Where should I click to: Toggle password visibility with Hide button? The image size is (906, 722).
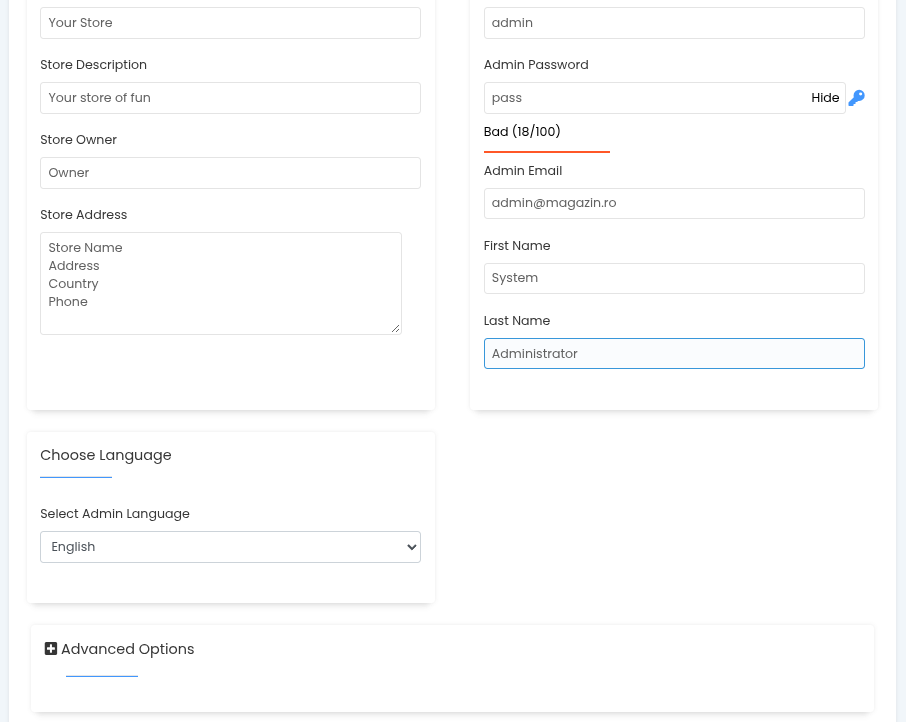point(825,98)
